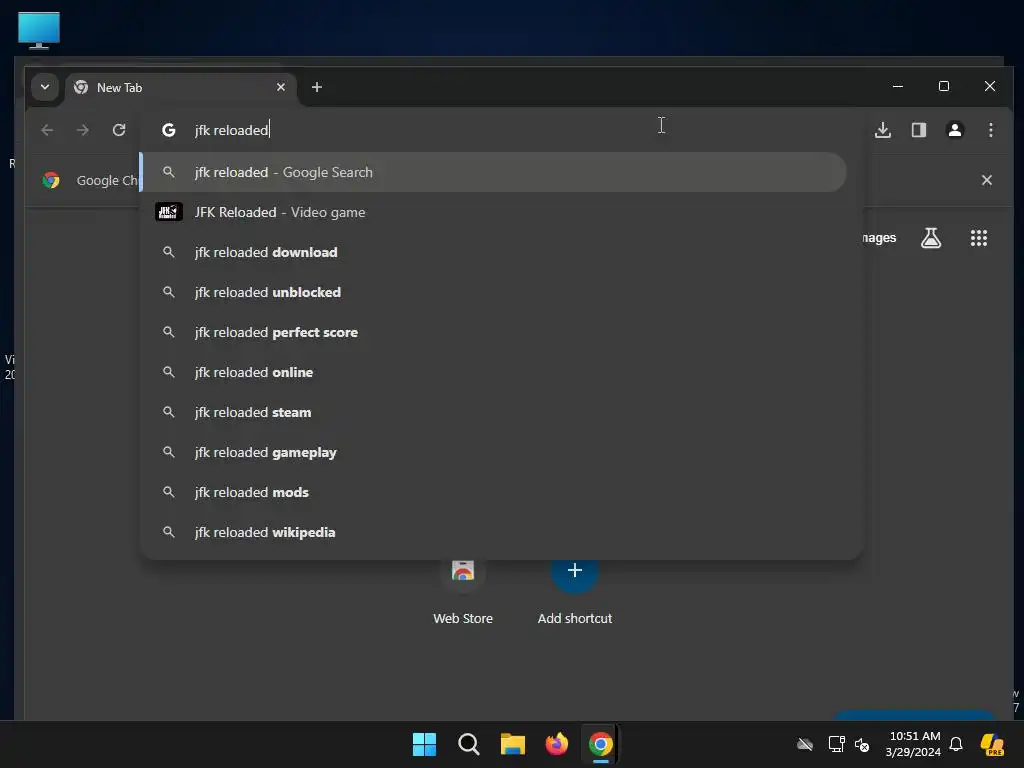Launch Firefox from taskbar
The image size is (1024, 768).
[556, 744]
